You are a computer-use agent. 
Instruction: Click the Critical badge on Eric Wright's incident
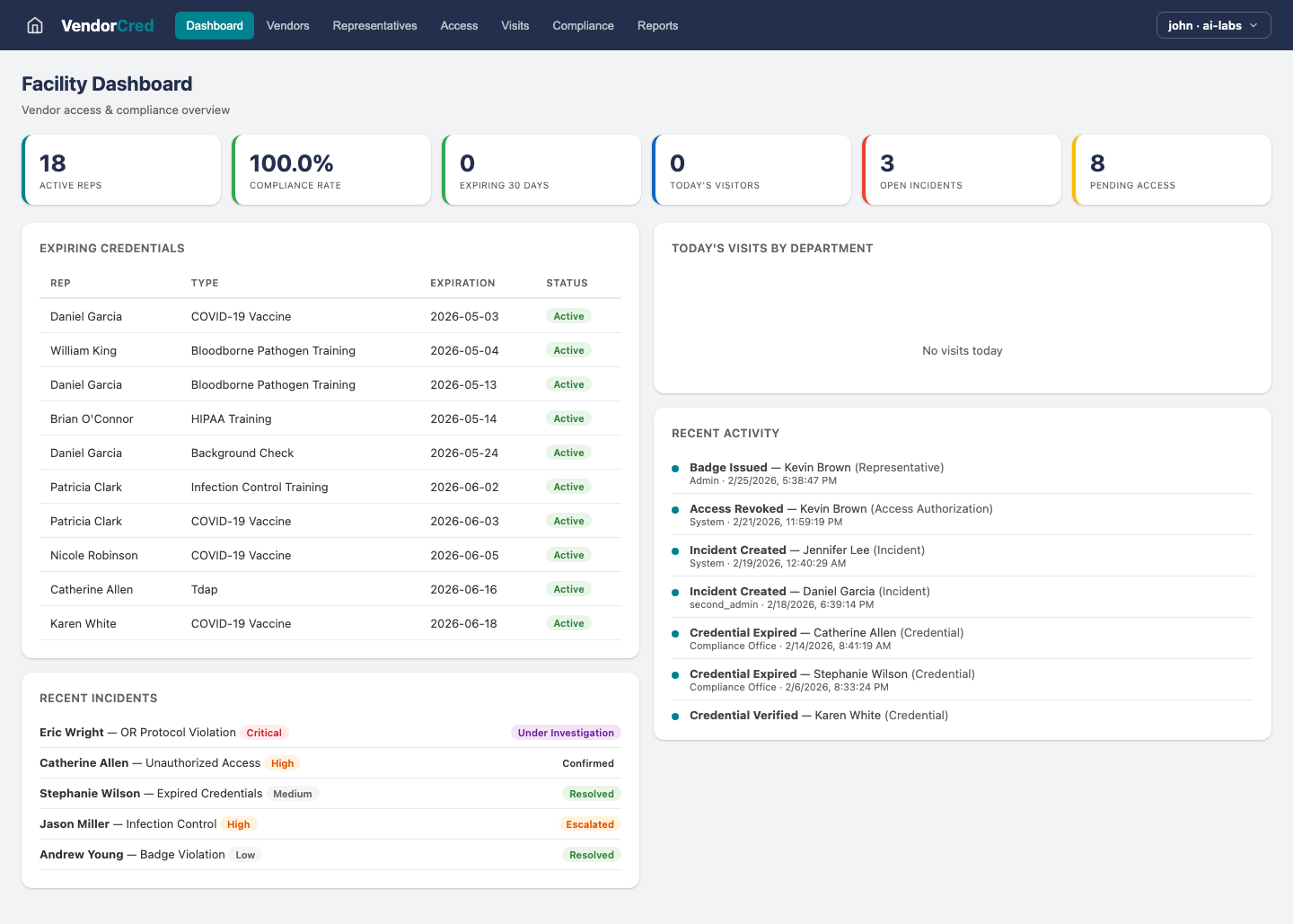[263, 732]
